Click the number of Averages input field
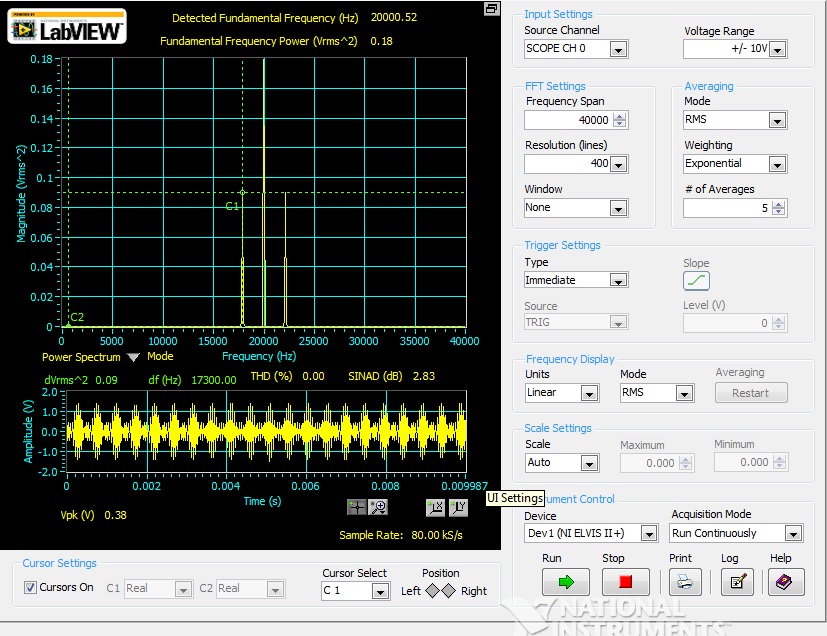The width and height of the screenshot is (827, 636). [727, 208]
